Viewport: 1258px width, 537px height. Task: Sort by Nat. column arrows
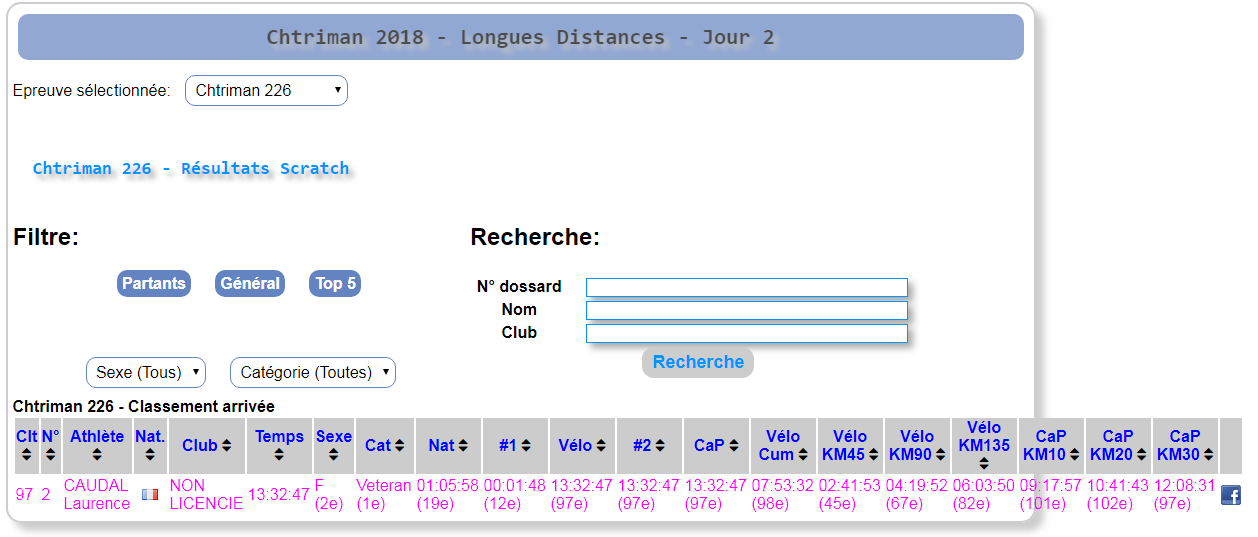point(150,455)
